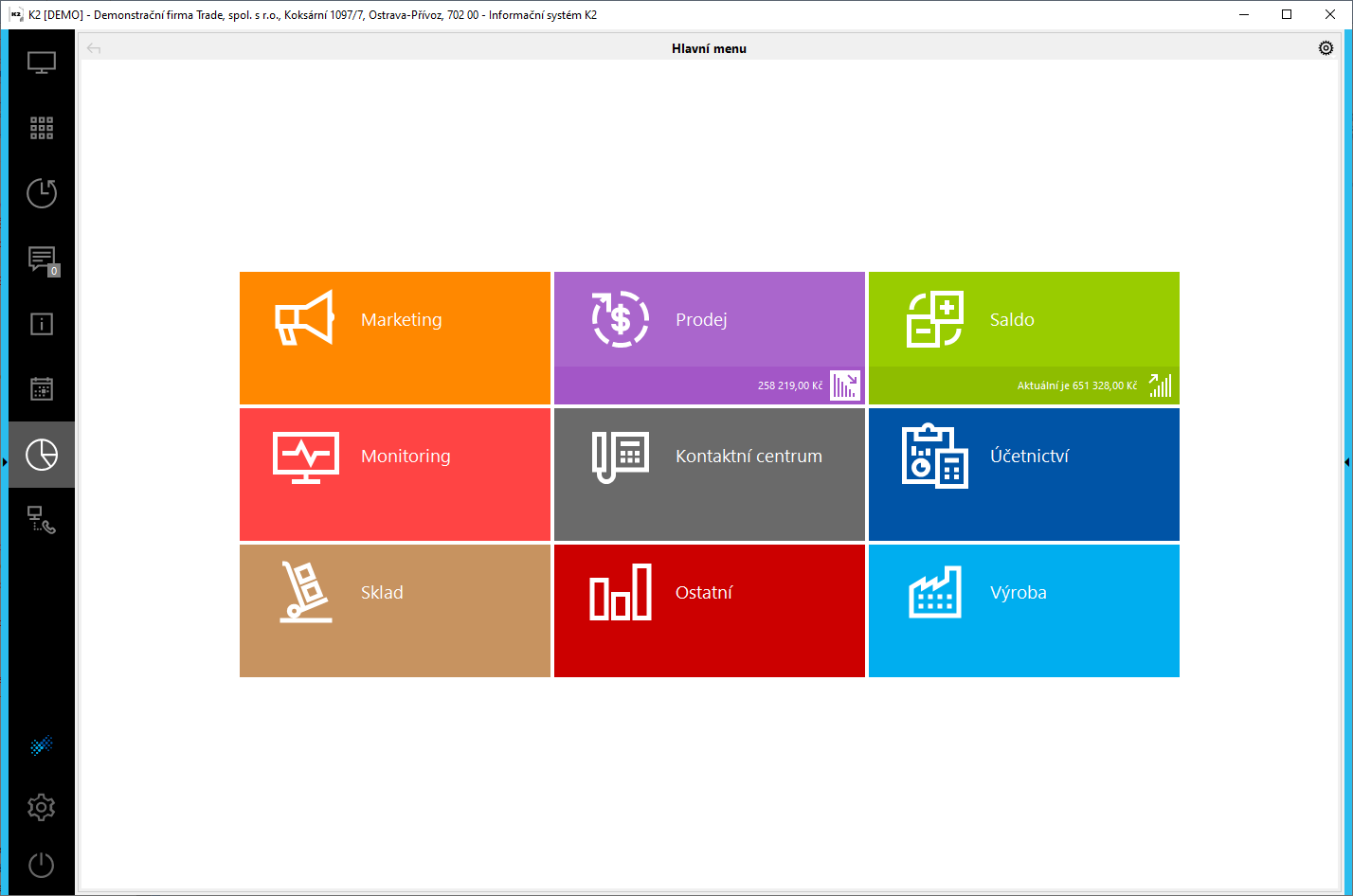Open the Saldo tile
The image size is (1353, 896).
pos(1024,338)
